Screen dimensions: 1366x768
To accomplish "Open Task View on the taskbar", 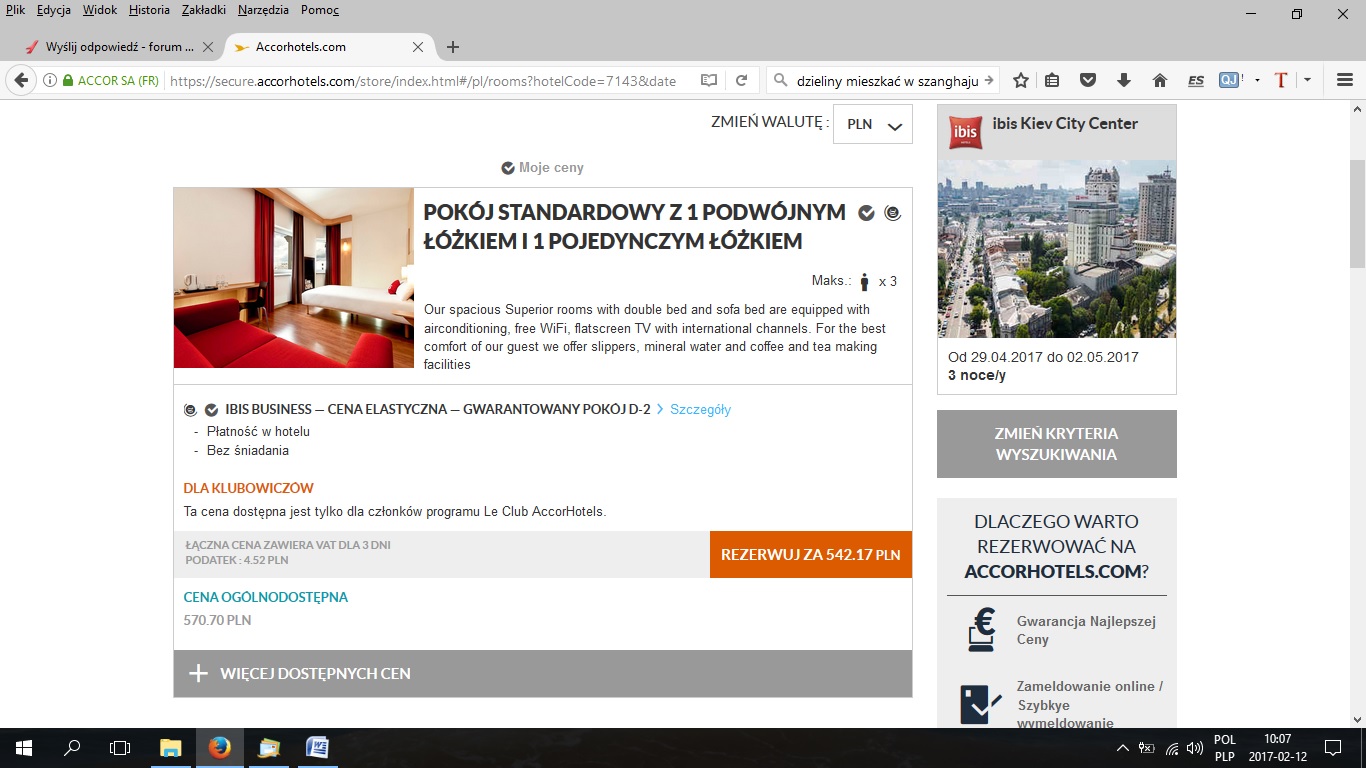I will tap(120, 748).
